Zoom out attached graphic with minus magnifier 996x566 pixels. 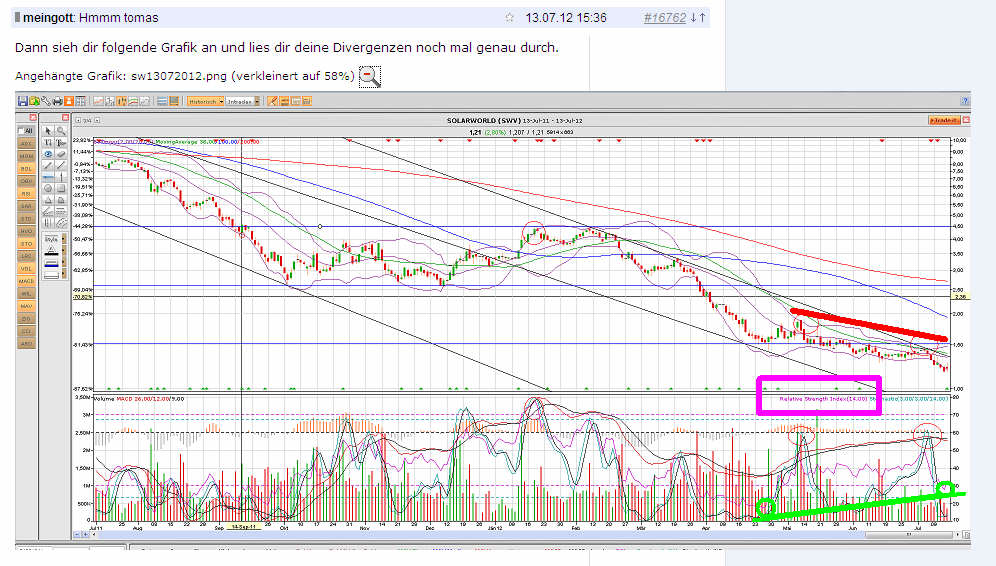coord(369,76)
